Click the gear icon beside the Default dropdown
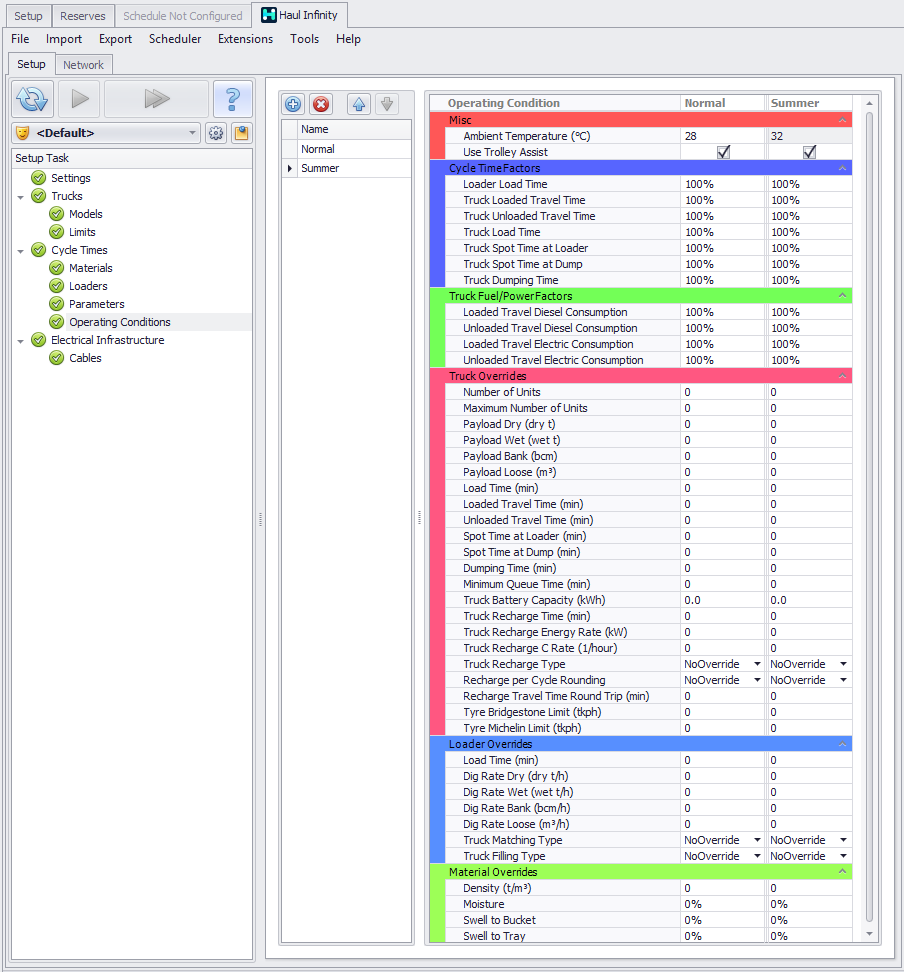904x972 pixels. pyautogui.click(x=216, y=133)
